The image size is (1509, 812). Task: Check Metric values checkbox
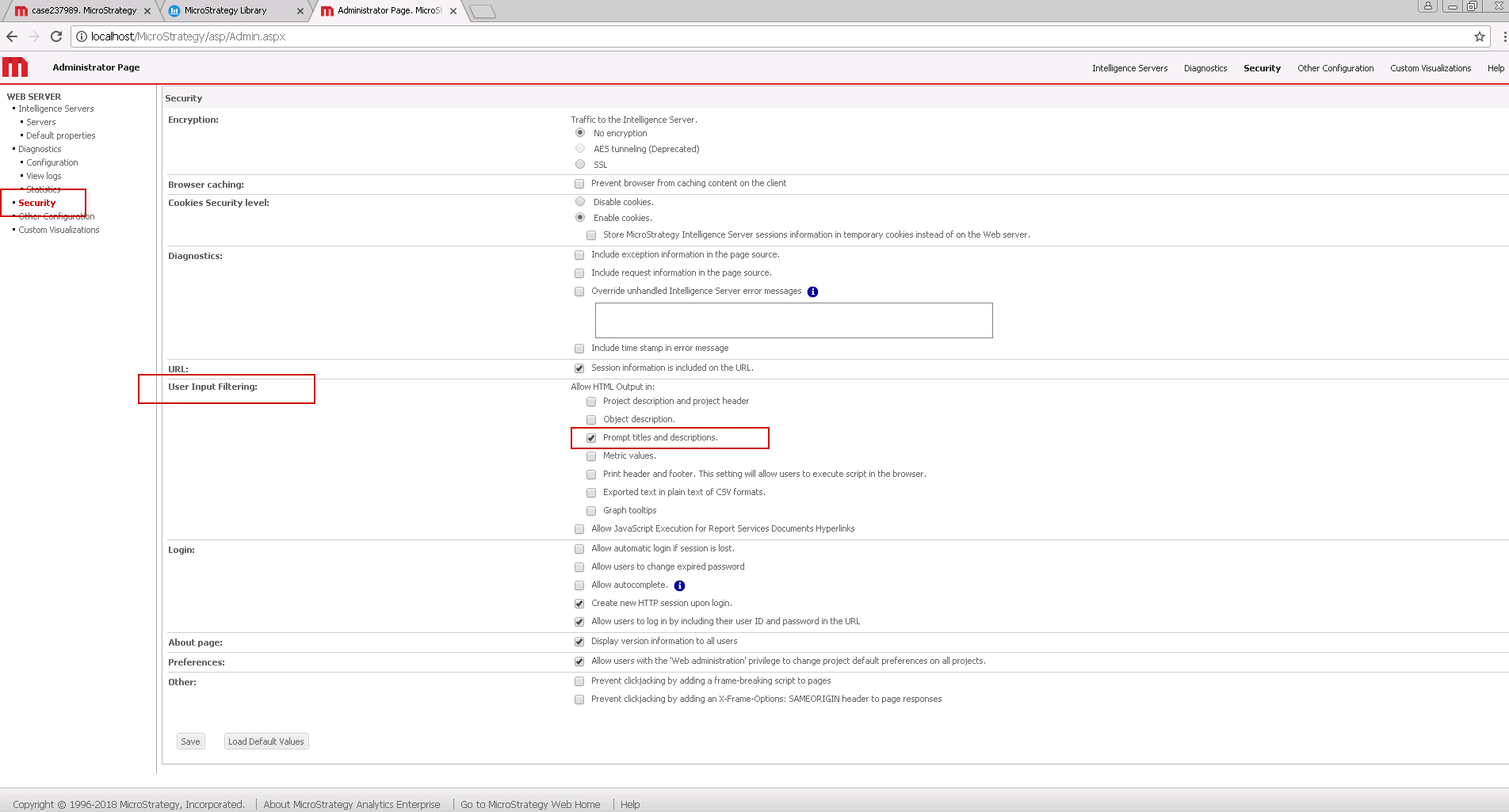(591, 456)
